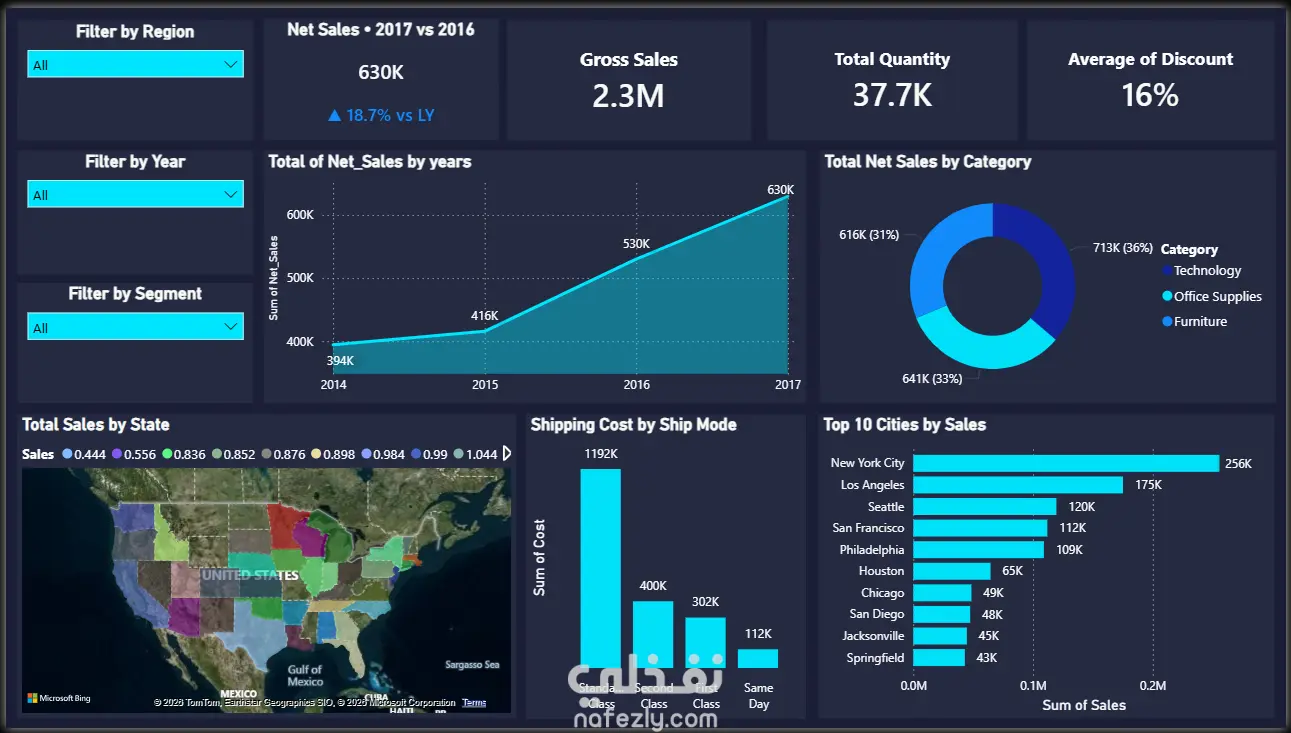Screen dimensions: 1291x733
Task: Open the Filter by Segment dropdown
Action: click(135, 327)
